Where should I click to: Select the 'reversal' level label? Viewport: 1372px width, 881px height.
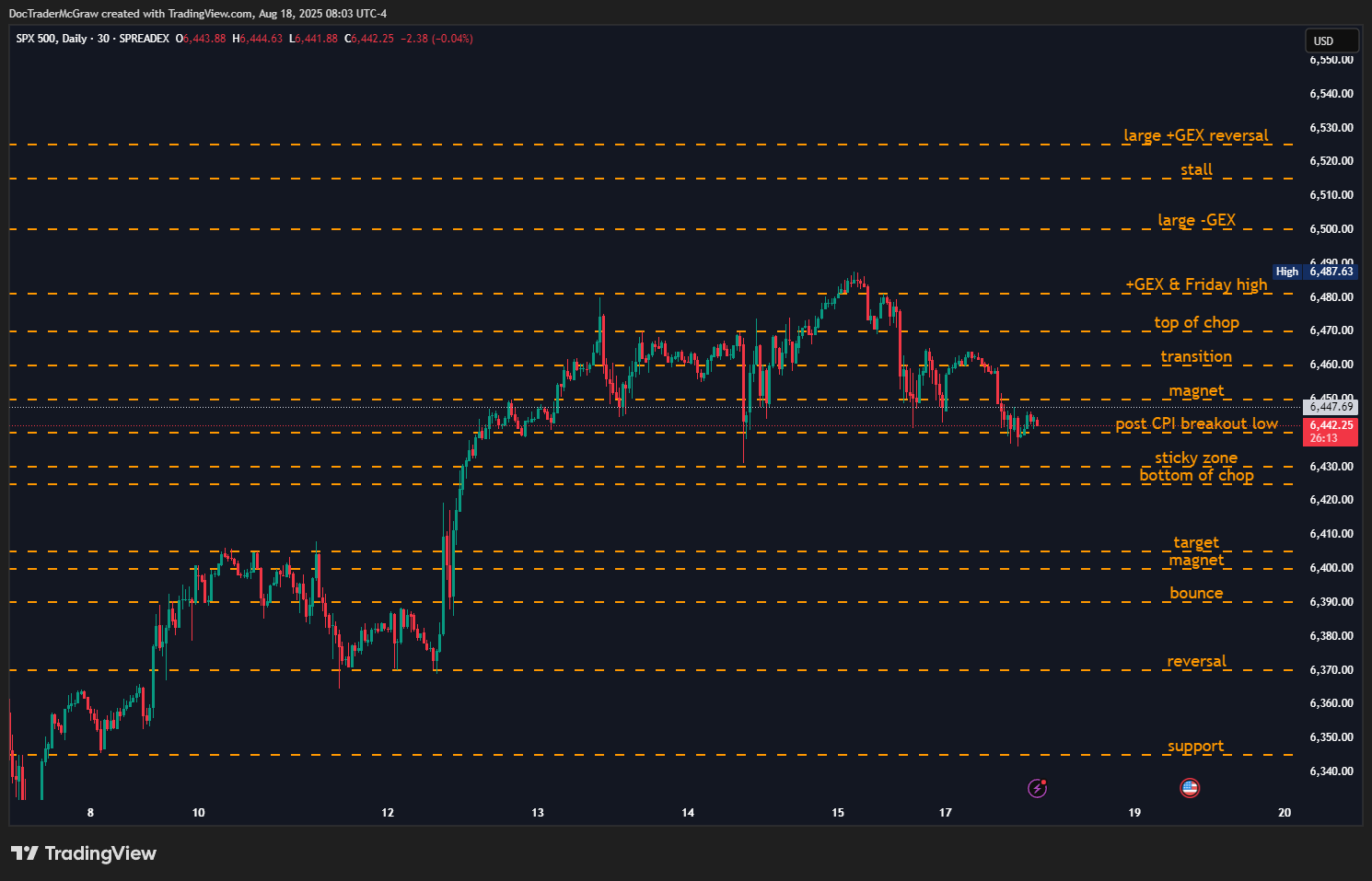1197,661
